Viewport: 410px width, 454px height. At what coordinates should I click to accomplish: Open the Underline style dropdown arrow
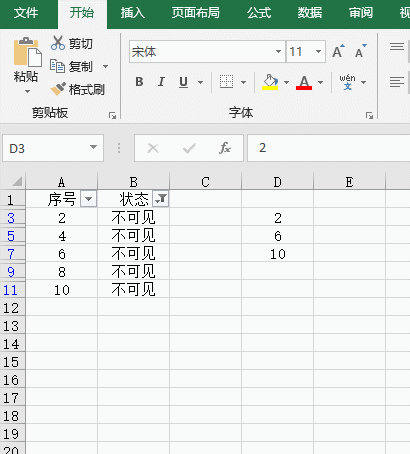(200, 82)
